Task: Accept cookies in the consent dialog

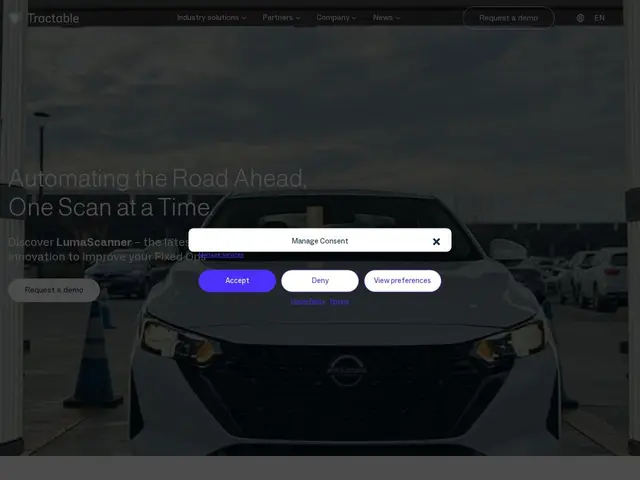Action: click(x=237, y=281)
